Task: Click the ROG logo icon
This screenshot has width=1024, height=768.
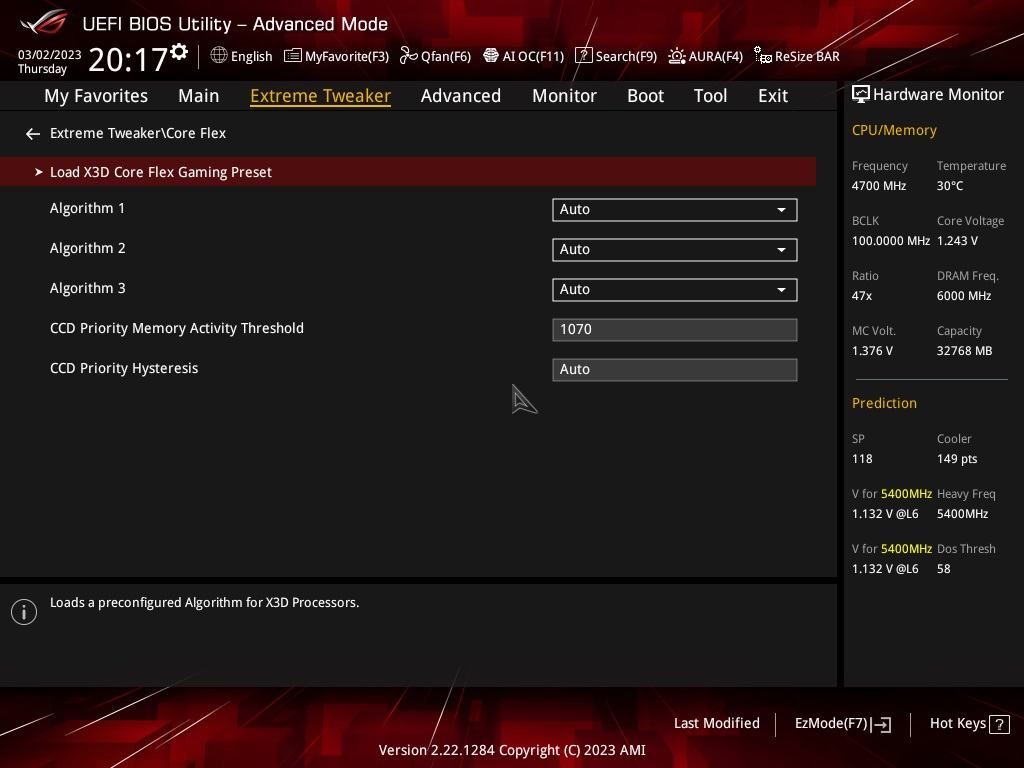Action: [43, 22]
